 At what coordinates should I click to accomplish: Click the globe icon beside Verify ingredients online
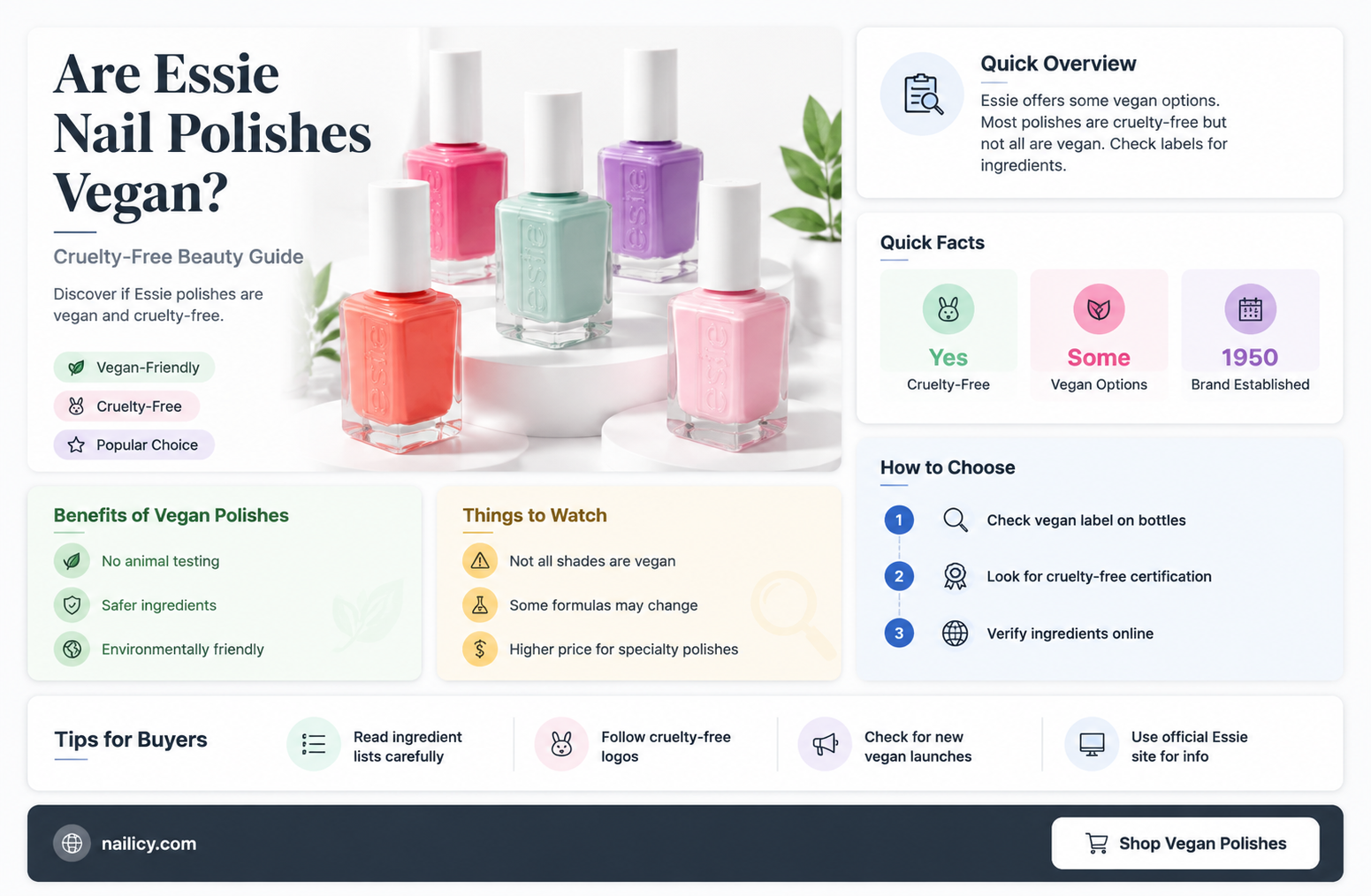[955, 633]
